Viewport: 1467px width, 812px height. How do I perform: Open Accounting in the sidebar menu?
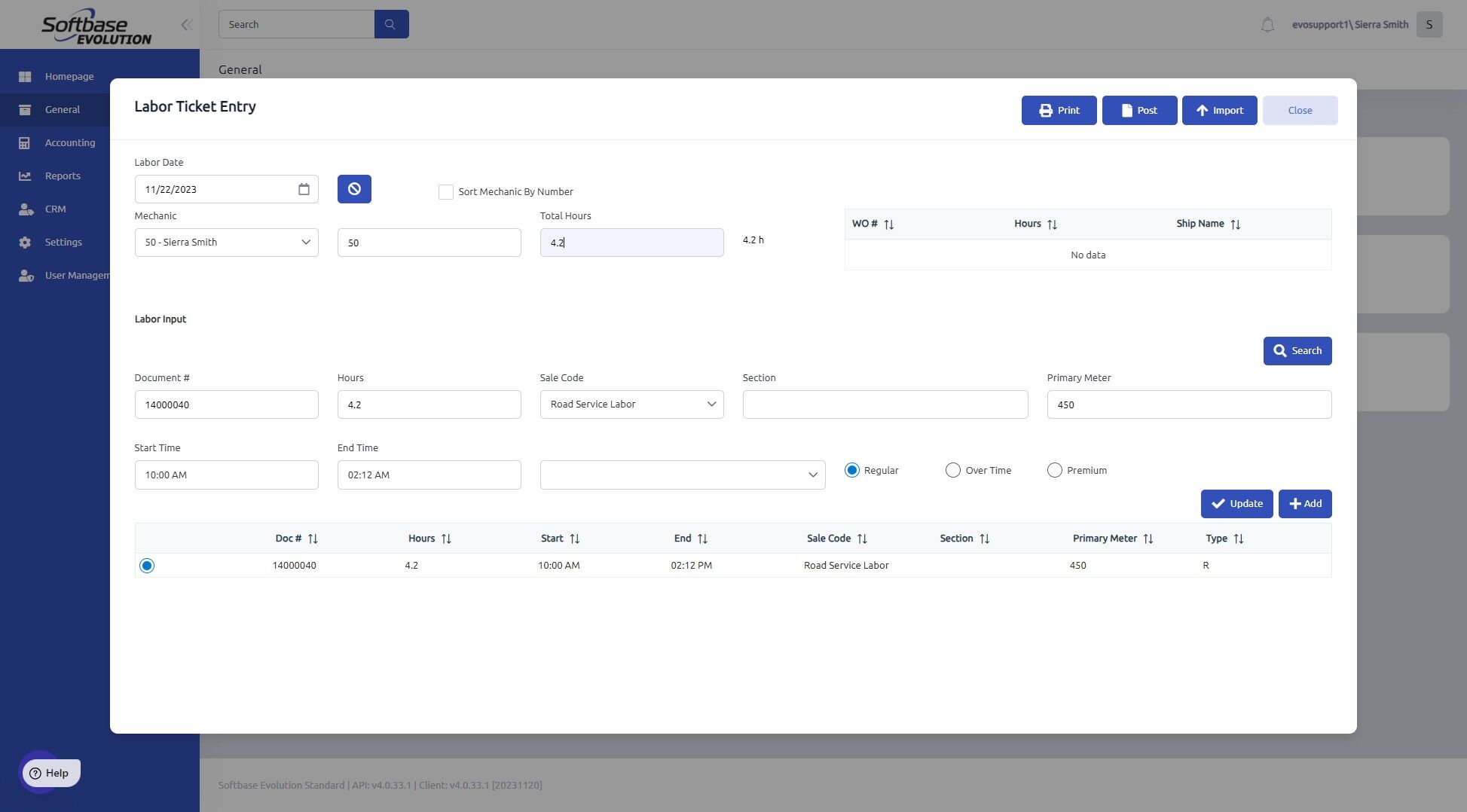(70, 142)
